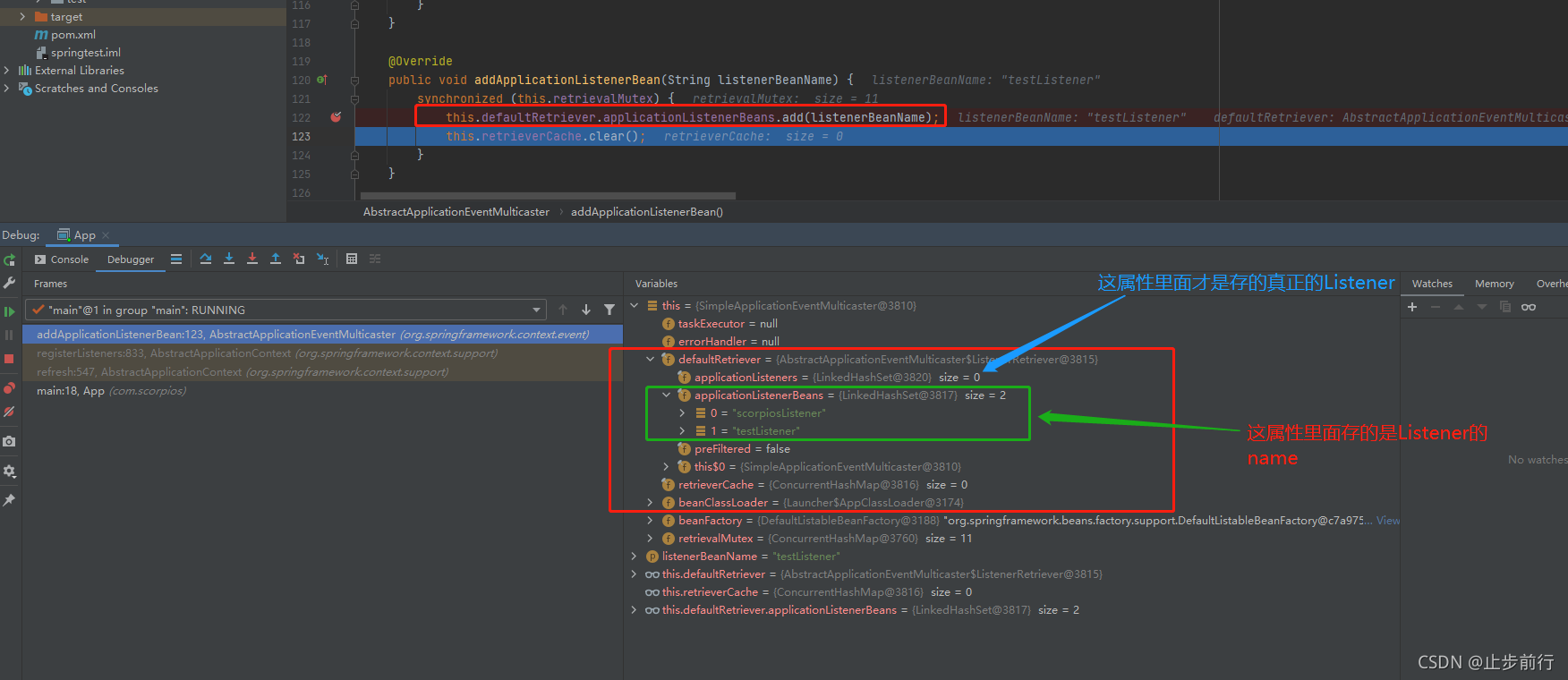
Task: Open debugger settings wrench icon
Action: click(x=10, y=283)
